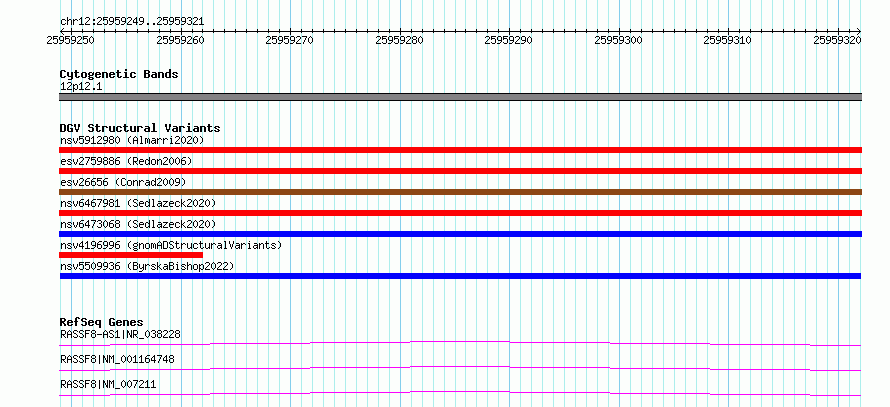The width and height of the screenshot is (890, 407).
Task: Select the 25959310 ruler coordinate
Action: pyautogui.click(x=728, y=40)
